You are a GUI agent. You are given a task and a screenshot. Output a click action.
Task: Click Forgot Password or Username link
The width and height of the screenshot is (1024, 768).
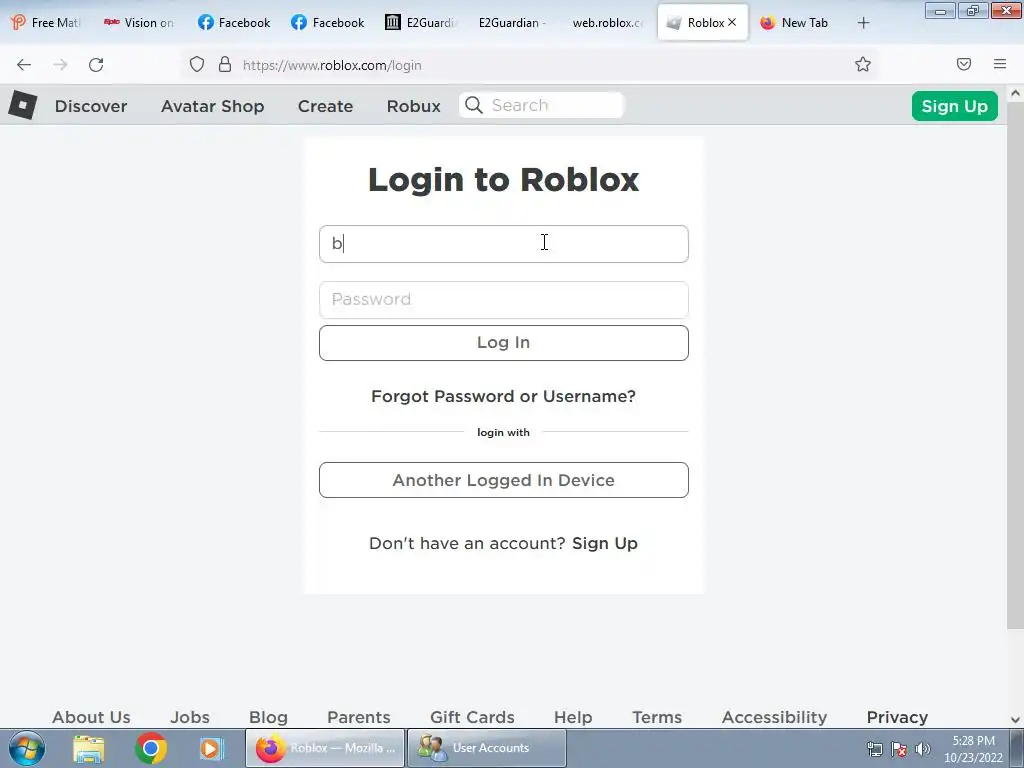(x=504, y=396)
